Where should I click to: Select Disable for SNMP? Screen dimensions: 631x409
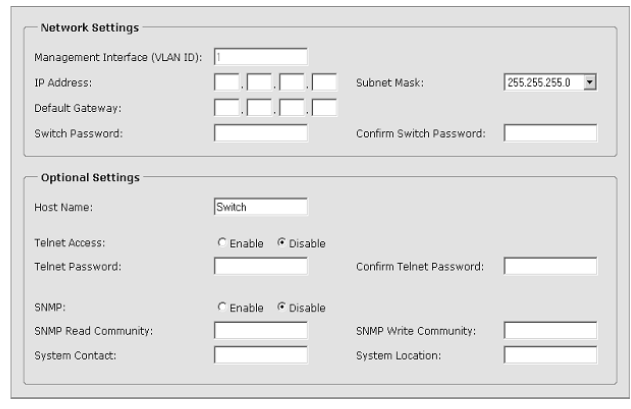click(x=281, y=307)
